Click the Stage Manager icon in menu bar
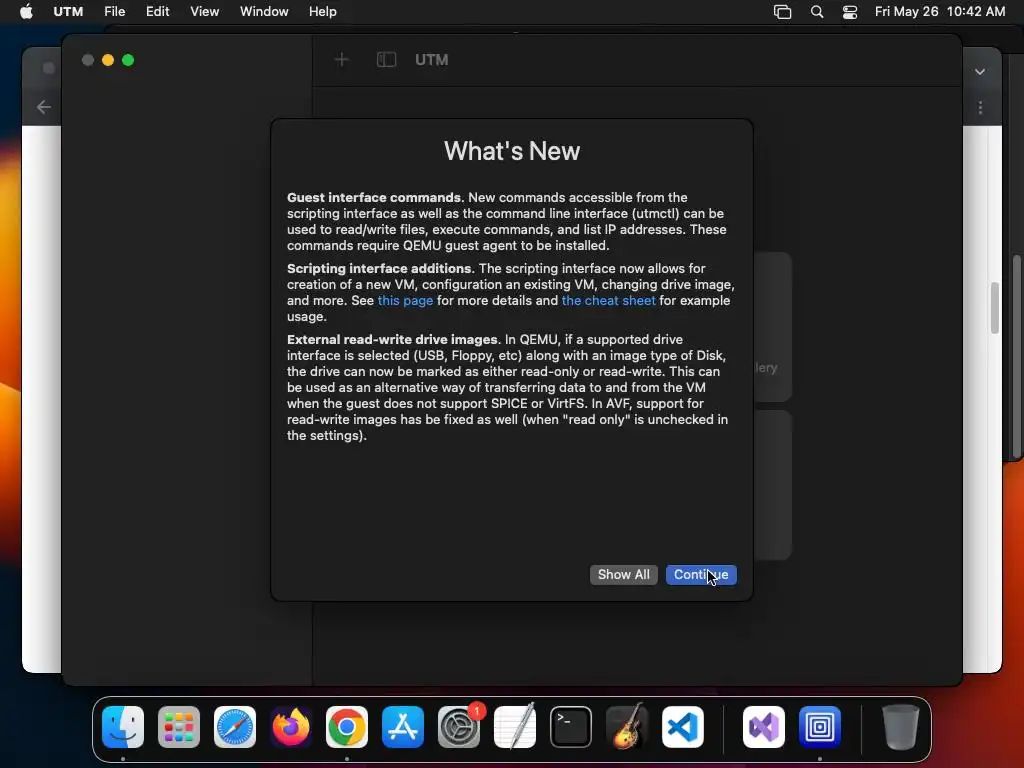The height and width of the screenshot is (768, 1024). tap(782, 12)
